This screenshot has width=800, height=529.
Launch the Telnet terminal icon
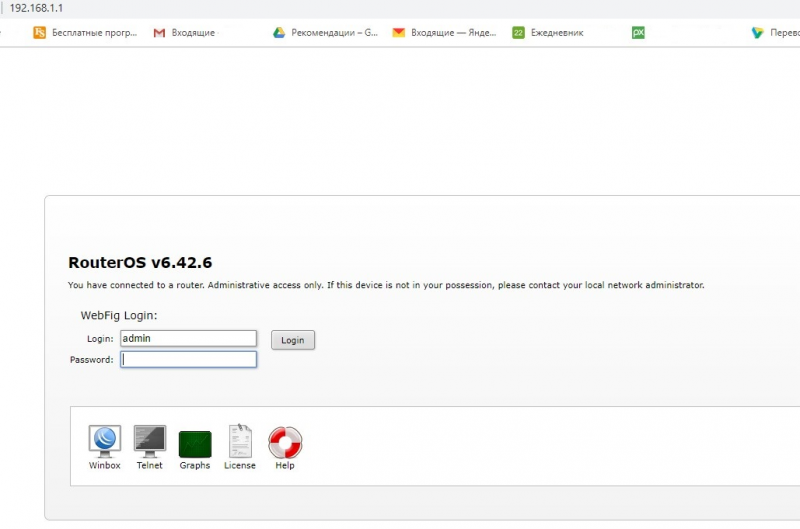[x=149, y=441]
